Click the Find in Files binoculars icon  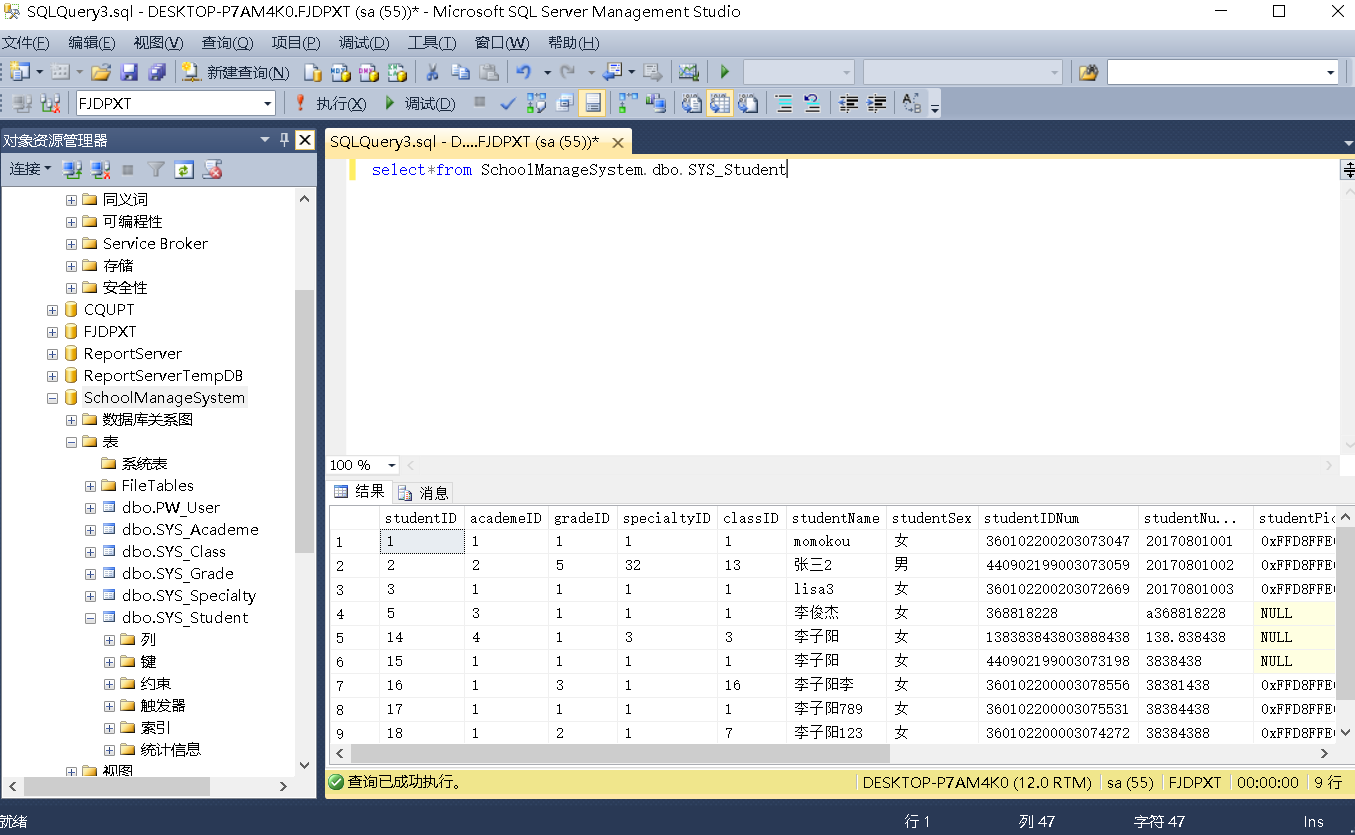[x=1088, y=72]
